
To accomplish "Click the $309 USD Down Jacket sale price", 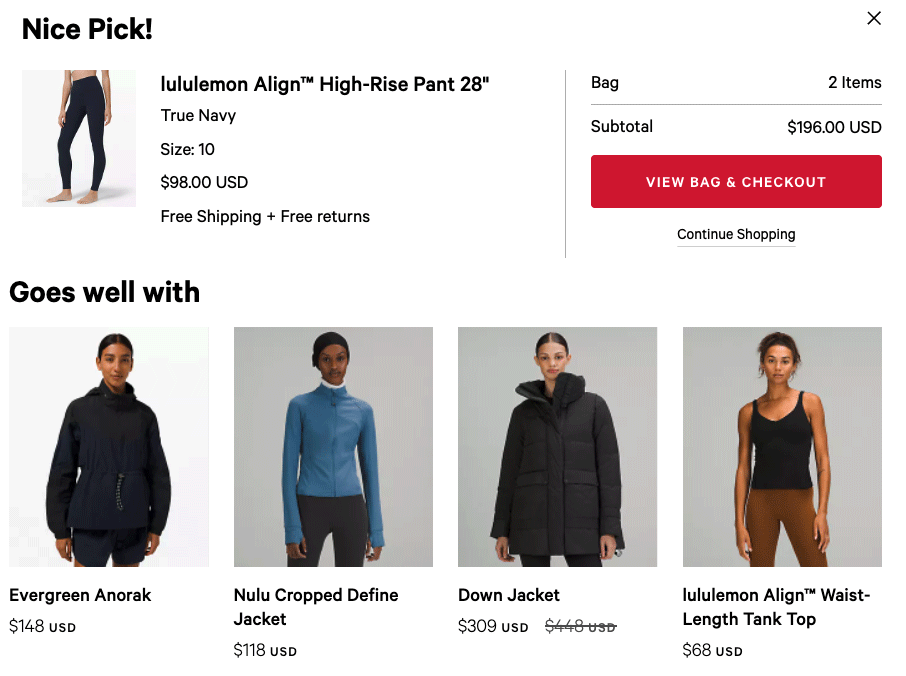I will pos(493,626).
